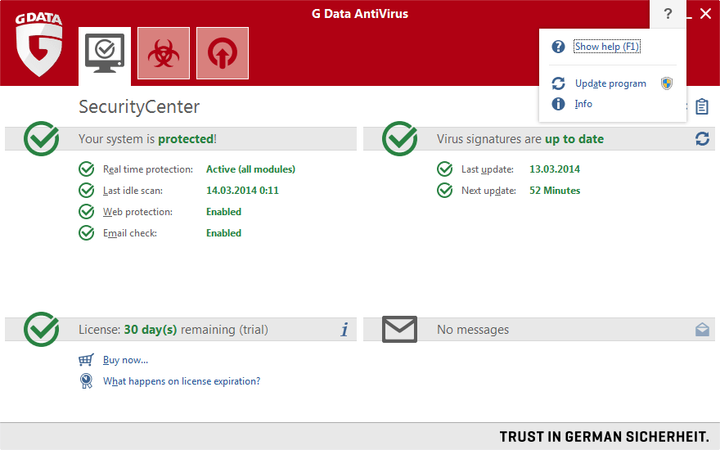Click the shopping cart icon
The height and width of the screenshot is (450, 720).
click(x=86, y=360)
